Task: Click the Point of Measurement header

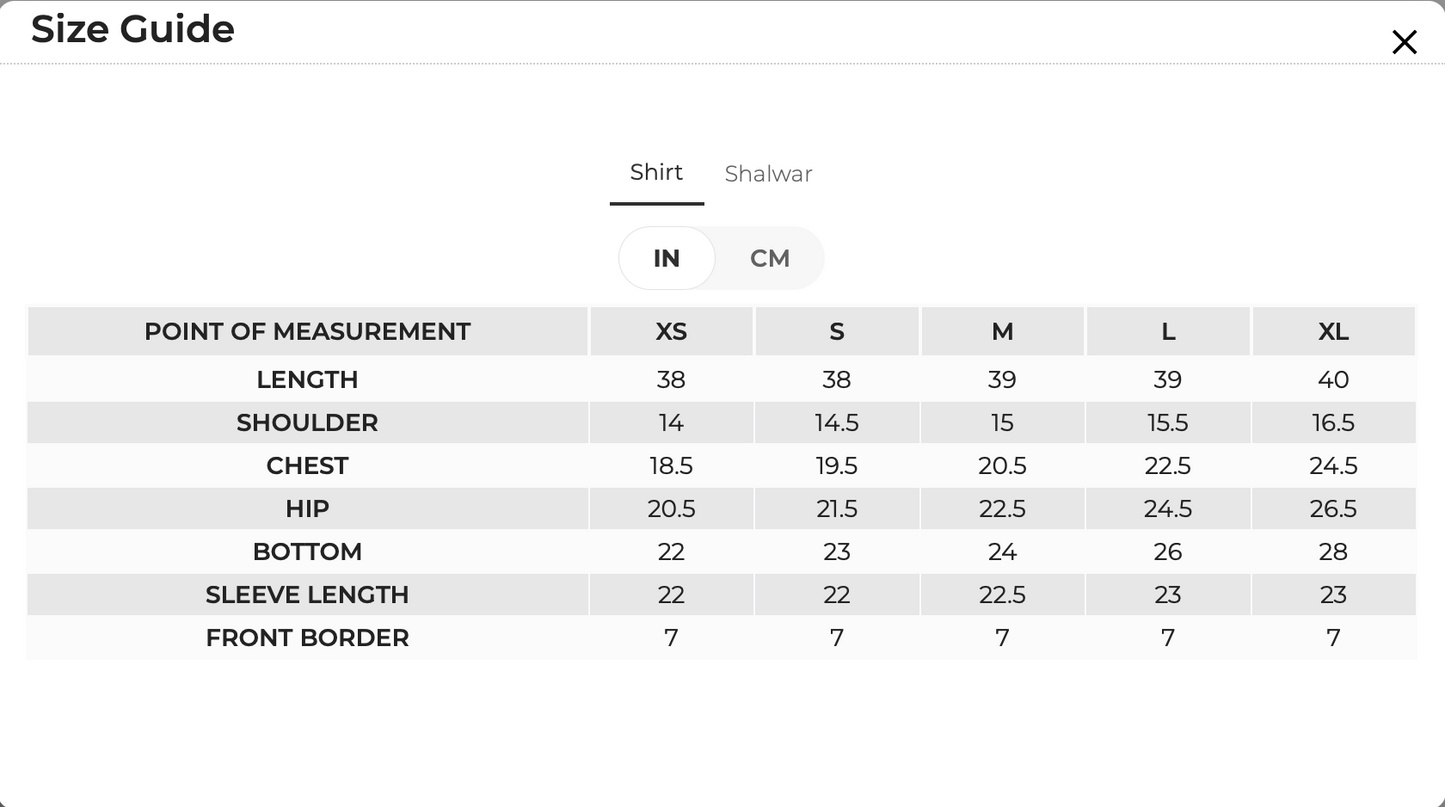Action: point(307,332)
